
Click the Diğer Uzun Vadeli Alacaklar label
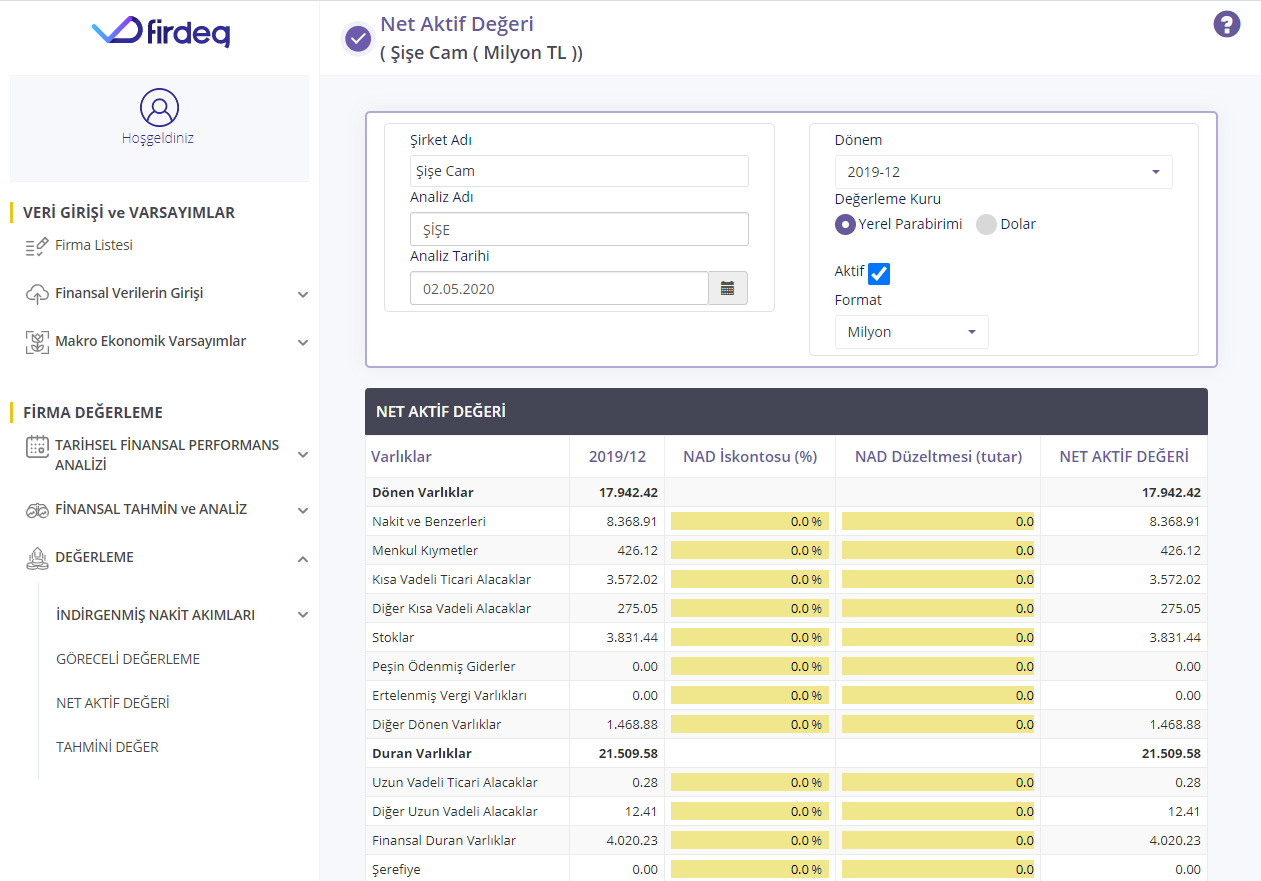[x=454, y=811]
